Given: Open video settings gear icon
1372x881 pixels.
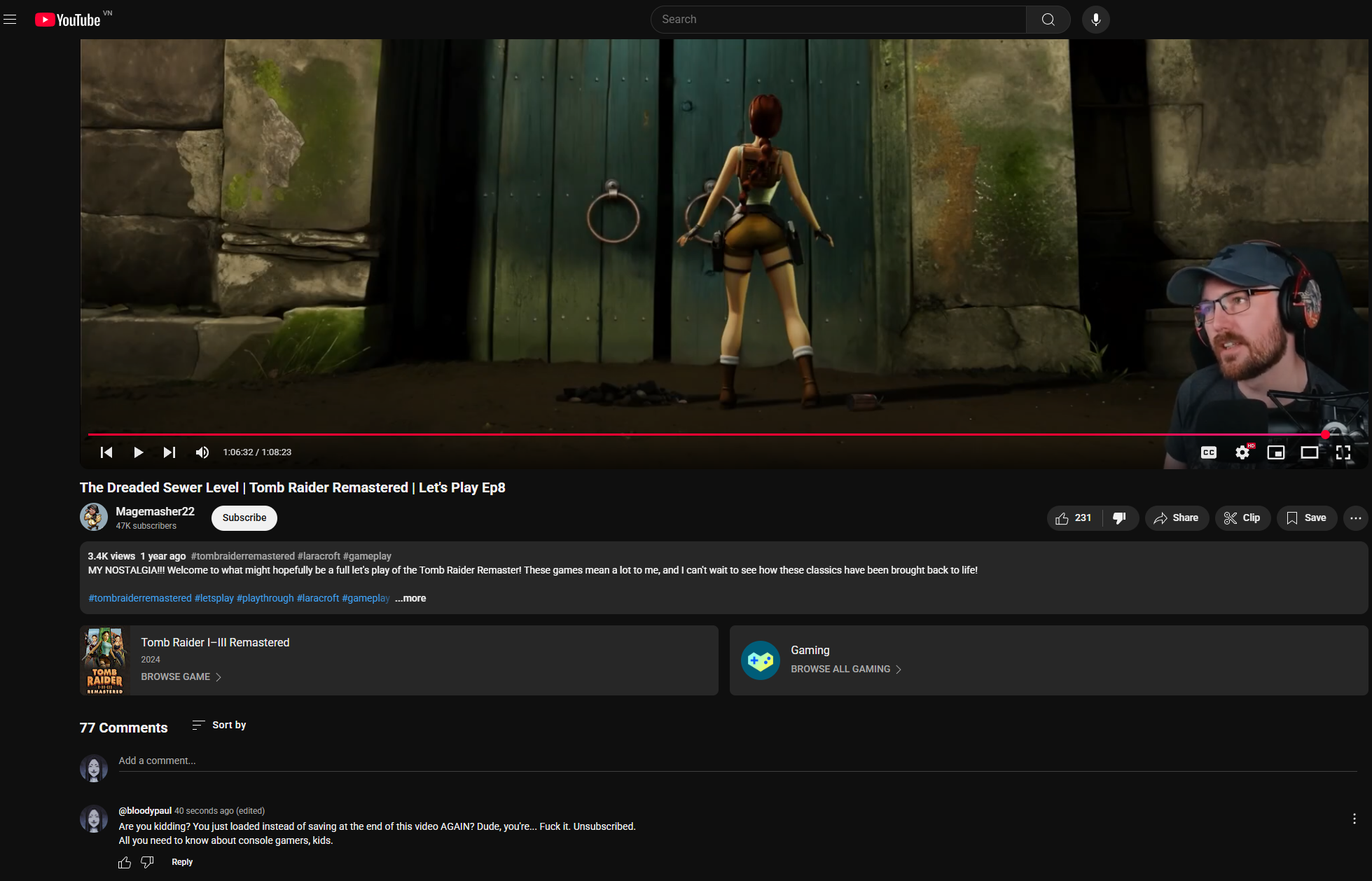Looking at the screenshot, I should coord(1242,452).
